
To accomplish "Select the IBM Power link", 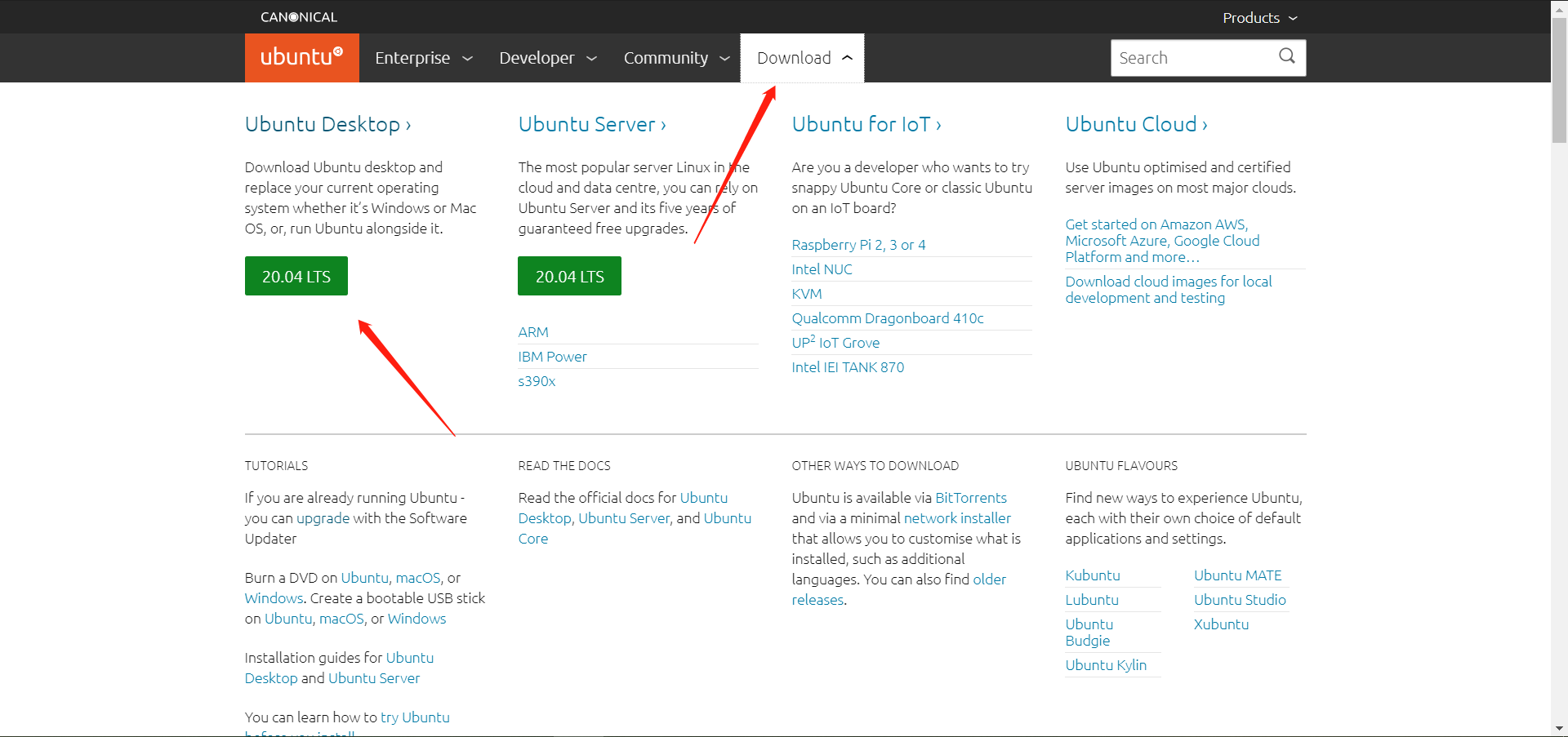I will [553, 357].
